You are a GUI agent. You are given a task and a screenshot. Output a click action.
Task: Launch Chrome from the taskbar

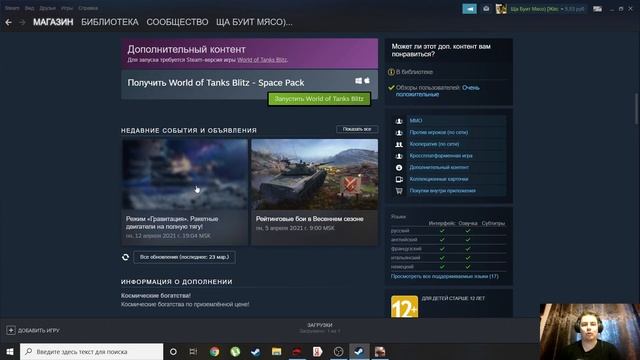point(214,351)
